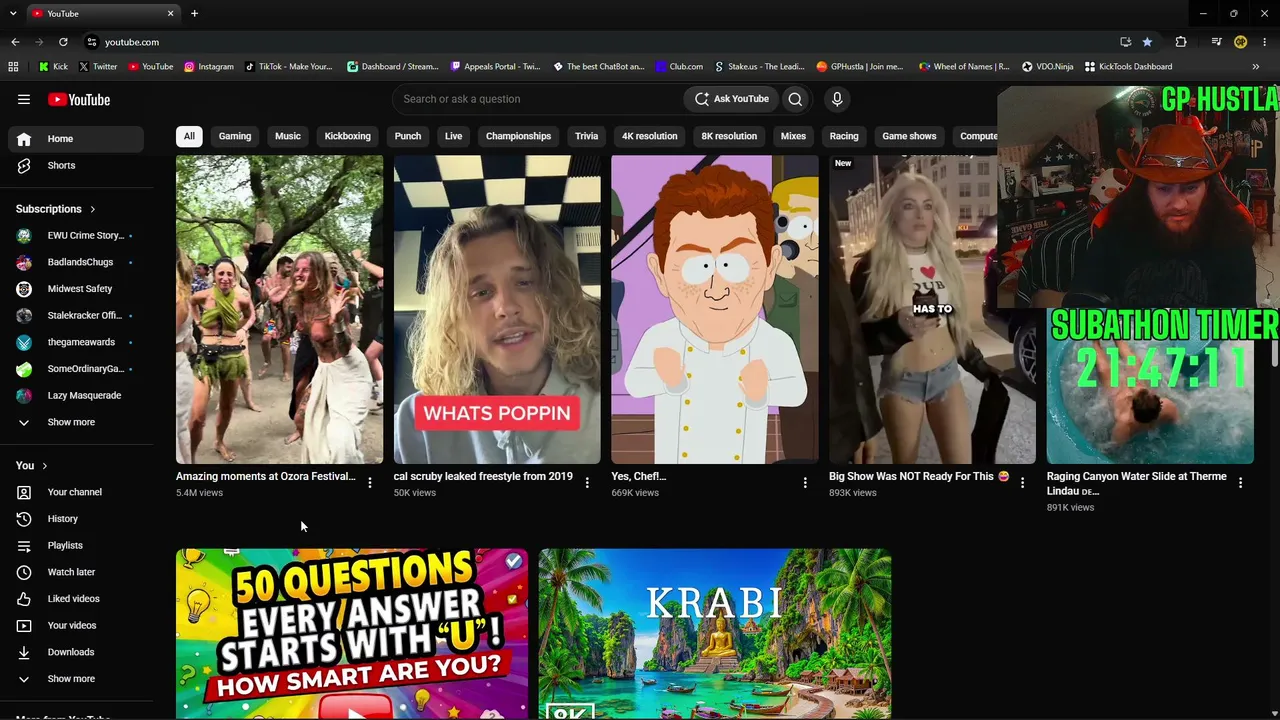Reload the page with the refresh icon

(63, 42)
